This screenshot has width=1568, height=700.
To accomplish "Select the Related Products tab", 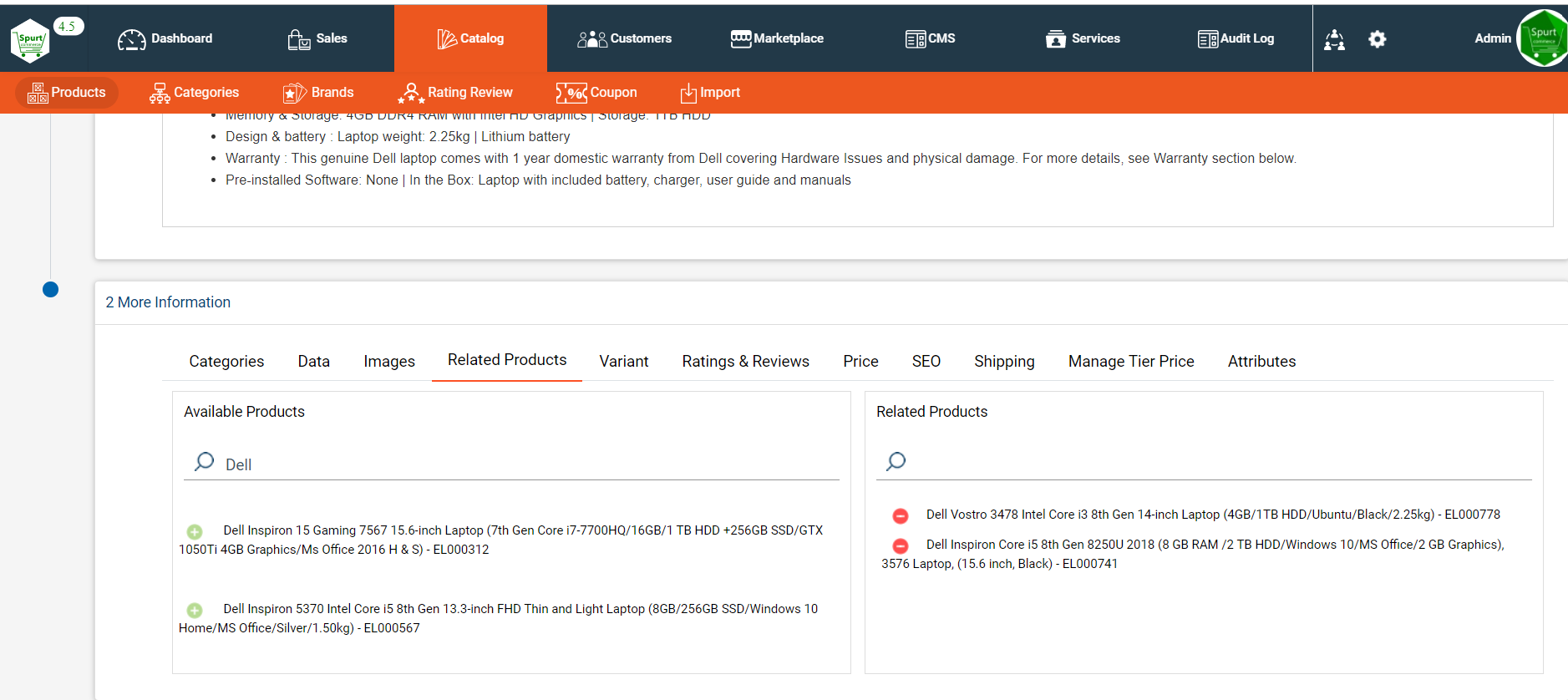I will click(x=507, y=360).
